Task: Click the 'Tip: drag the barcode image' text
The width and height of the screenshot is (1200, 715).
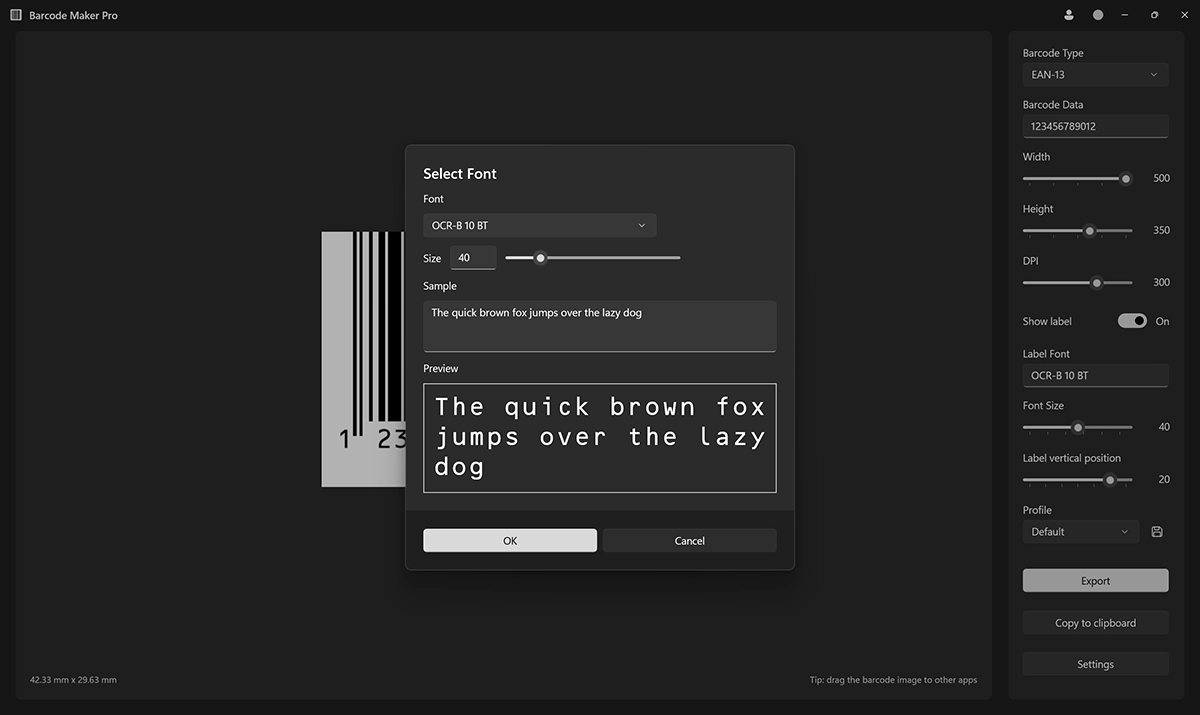Action: (x=893, y=680)
